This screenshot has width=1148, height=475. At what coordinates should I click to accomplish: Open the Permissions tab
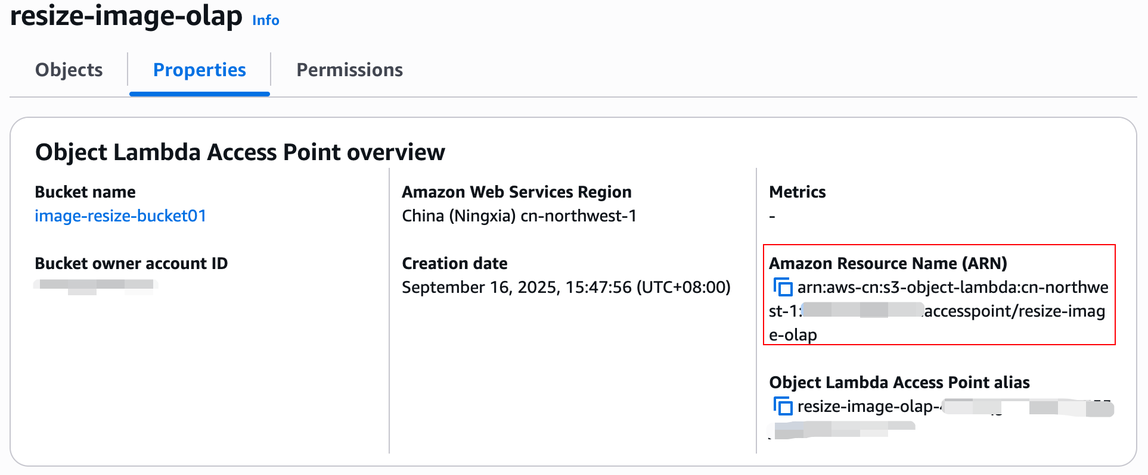pos(350,70)
